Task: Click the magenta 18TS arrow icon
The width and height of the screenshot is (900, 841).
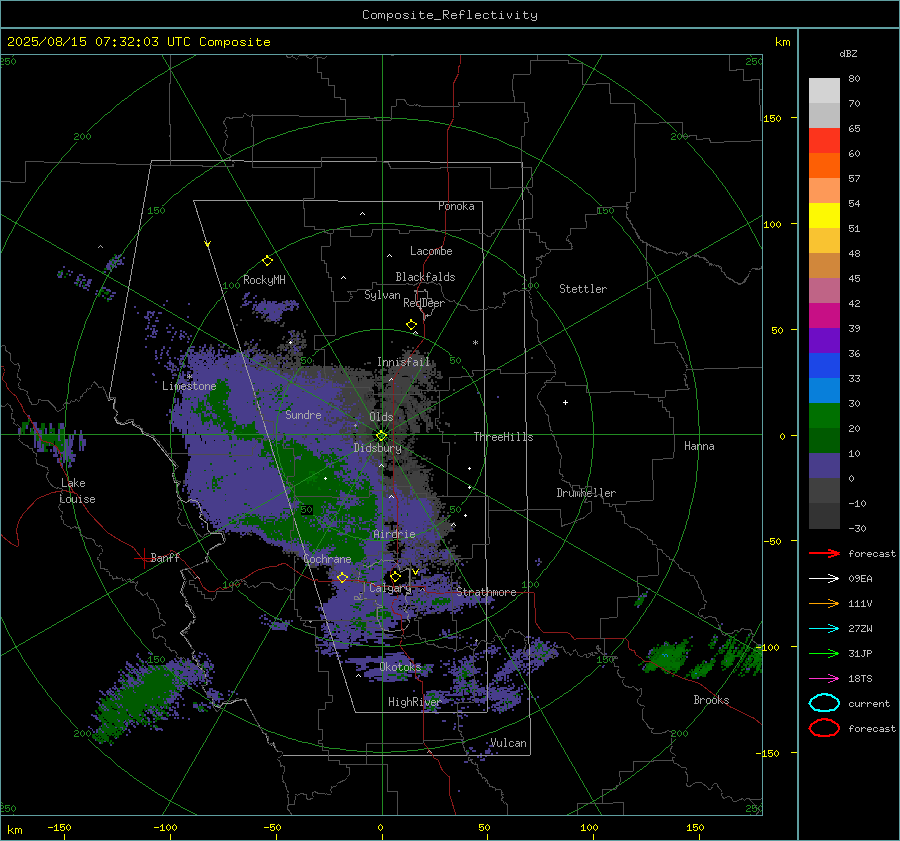Action: [824, 679]
